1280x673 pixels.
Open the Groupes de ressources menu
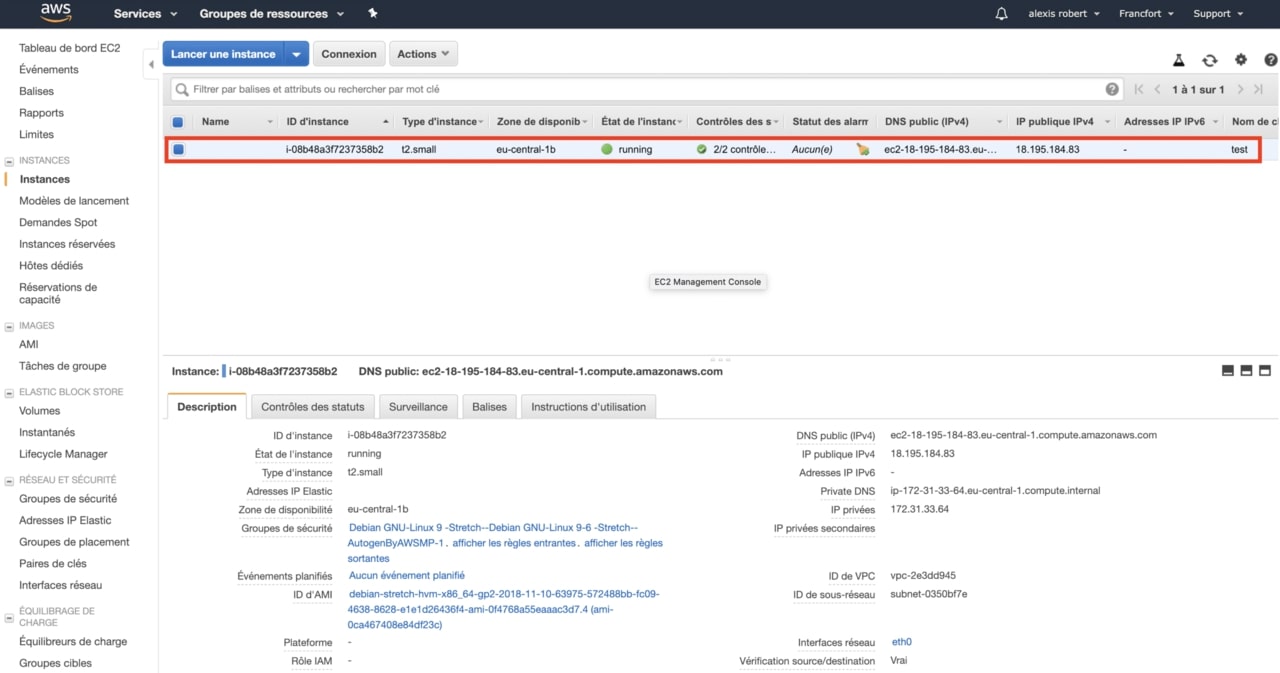click(x=271, y=14)
